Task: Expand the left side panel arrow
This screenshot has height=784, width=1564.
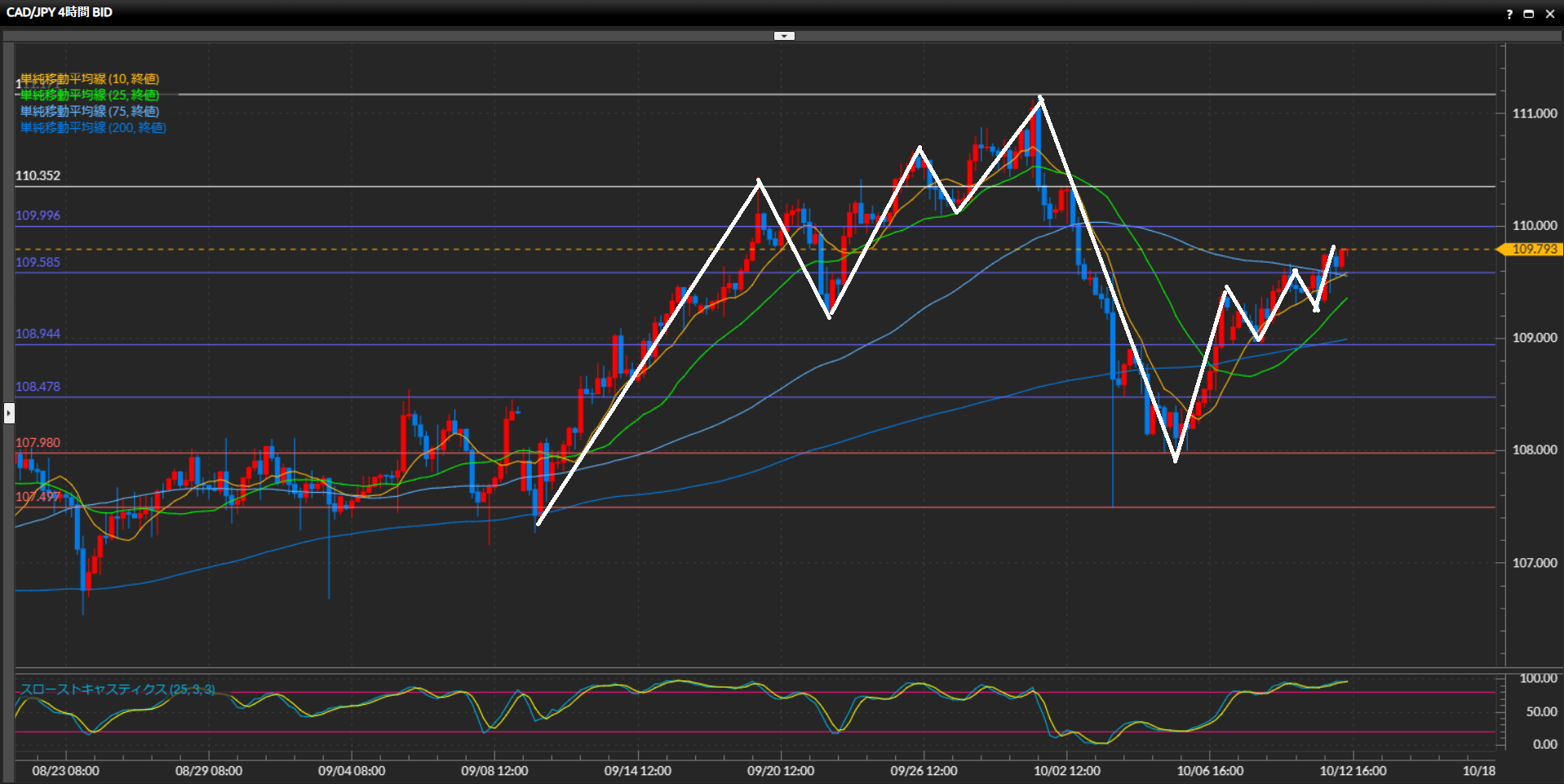Action: 9,414
